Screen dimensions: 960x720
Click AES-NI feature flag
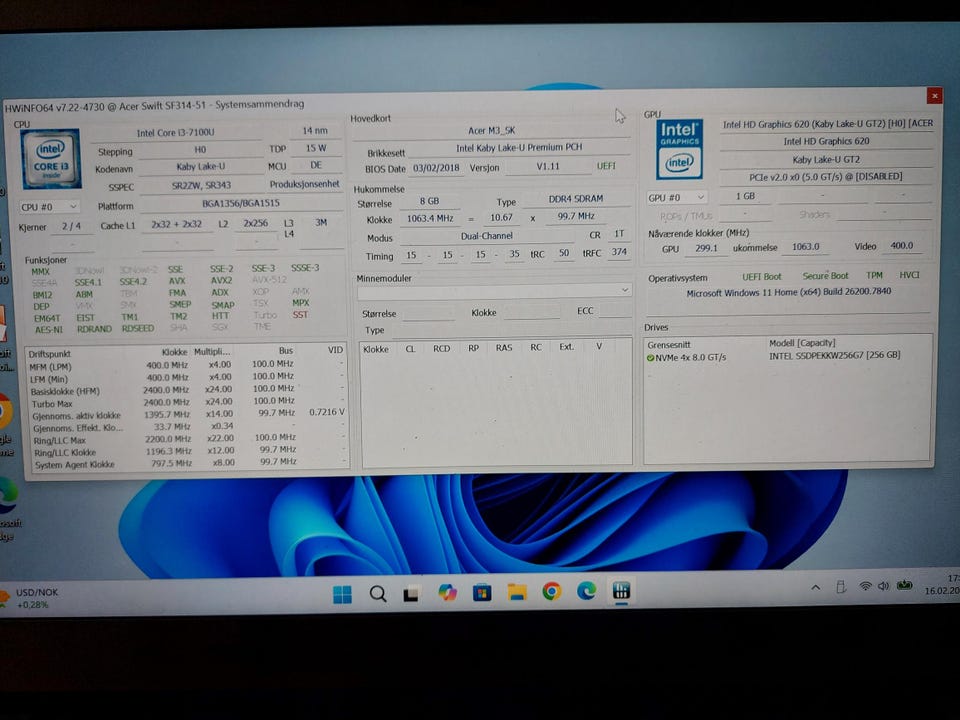(x=49, y=329)
